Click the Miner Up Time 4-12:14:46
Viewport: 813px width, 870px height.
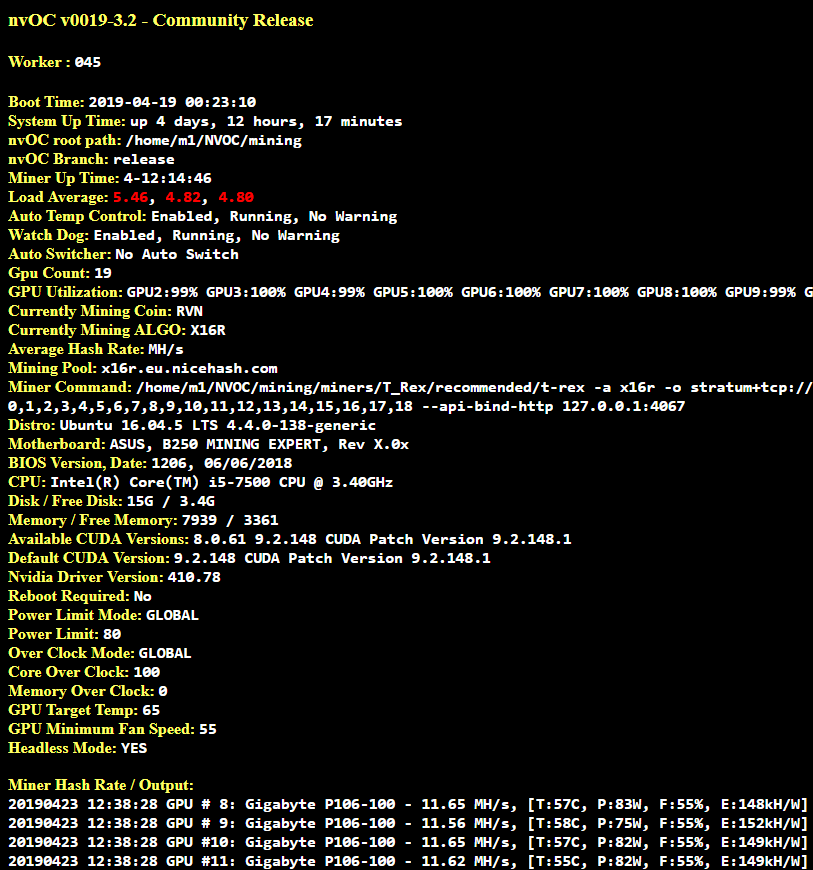167,178
